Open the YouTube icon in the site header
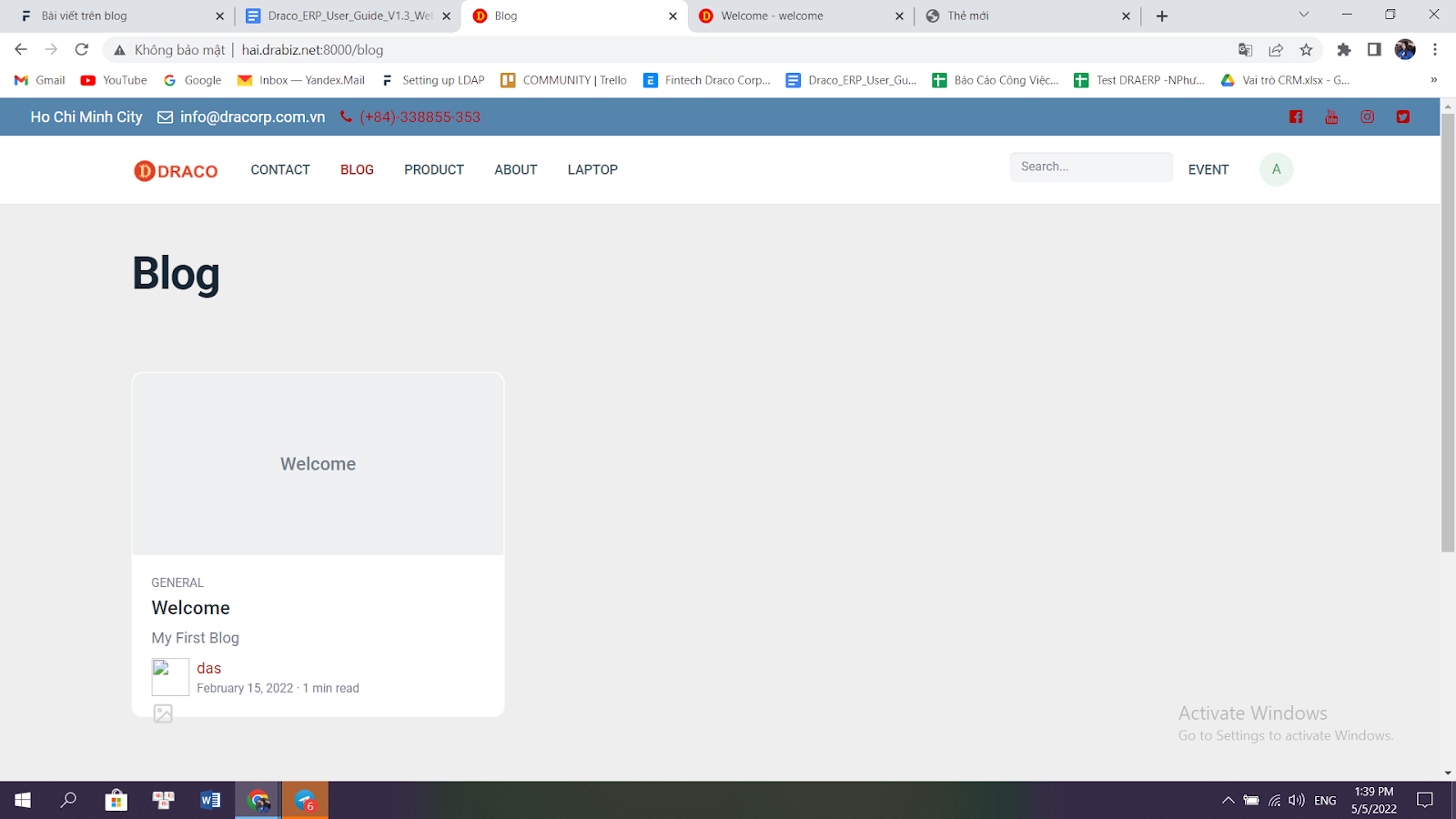 pyautogui.click(x=1331, y=116)
